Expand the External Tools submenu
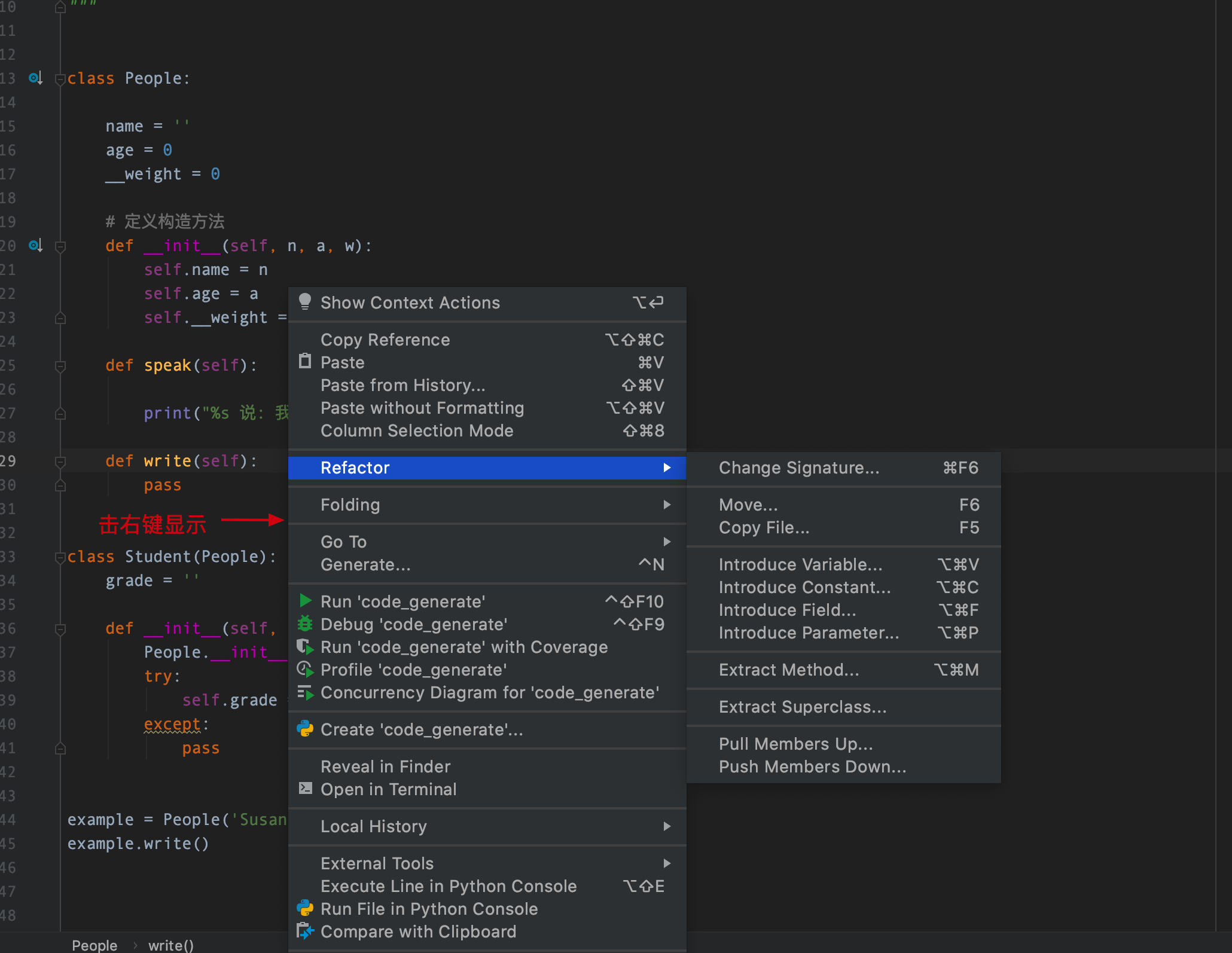1232x953 pixels. coord(487,863)
